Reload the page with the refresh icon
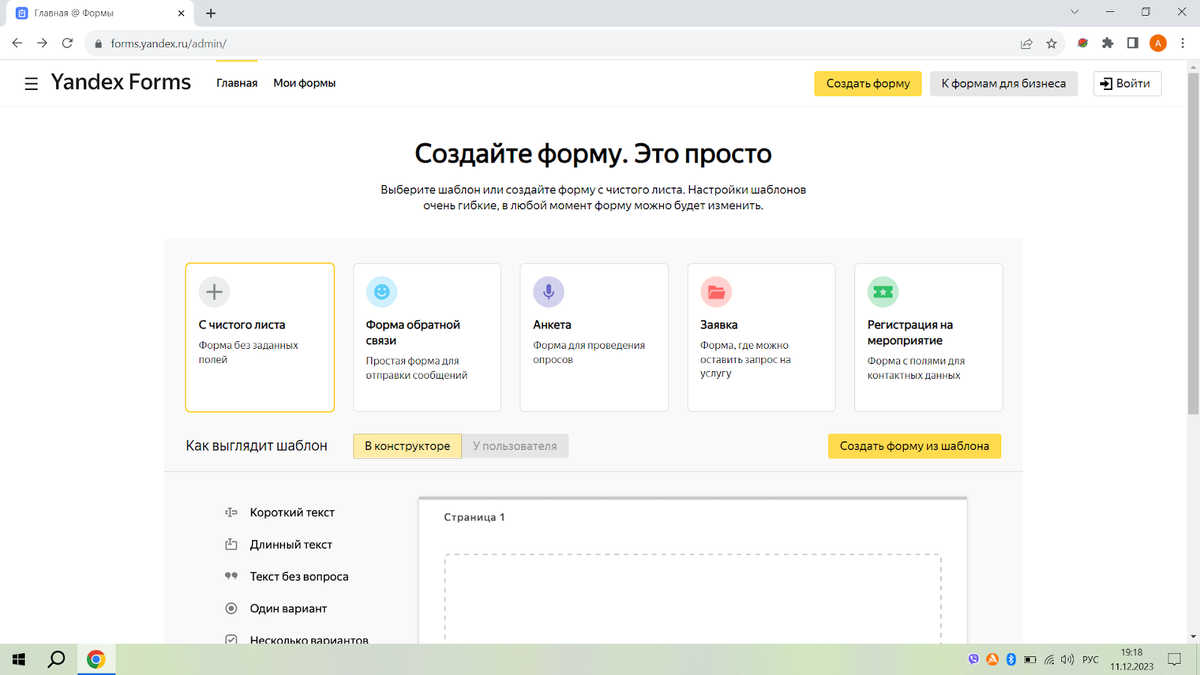 click(x=68, y=44)
